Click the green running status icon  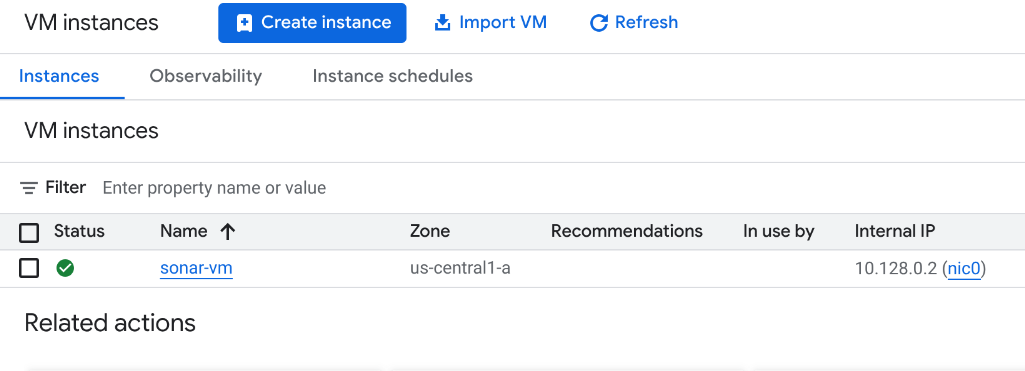coord(65,268)
